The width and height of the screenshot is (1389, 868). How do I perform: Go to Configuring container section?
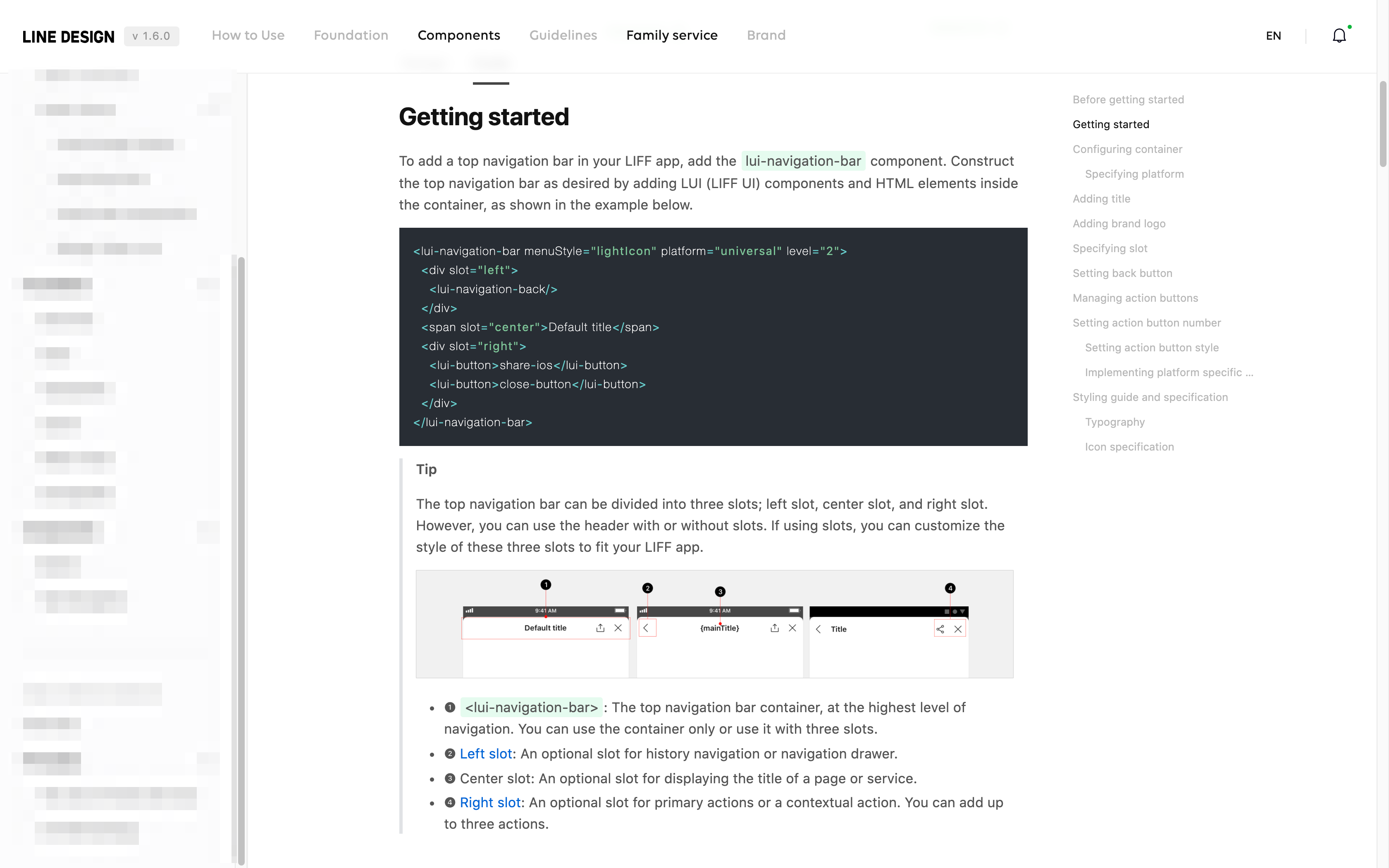(1127, 149)
